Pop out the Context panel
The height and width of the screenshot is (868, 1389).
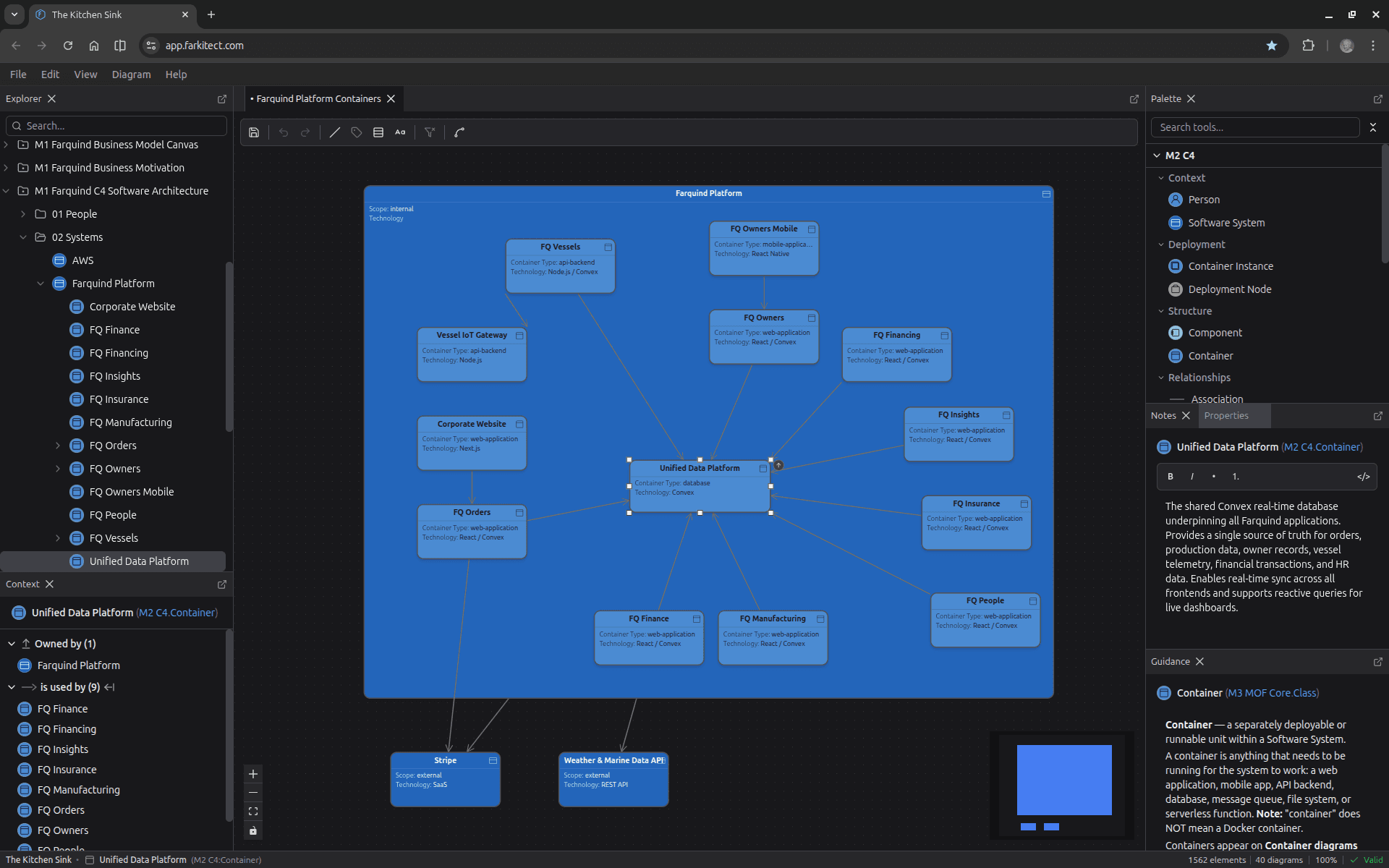(x=222, y=584)
